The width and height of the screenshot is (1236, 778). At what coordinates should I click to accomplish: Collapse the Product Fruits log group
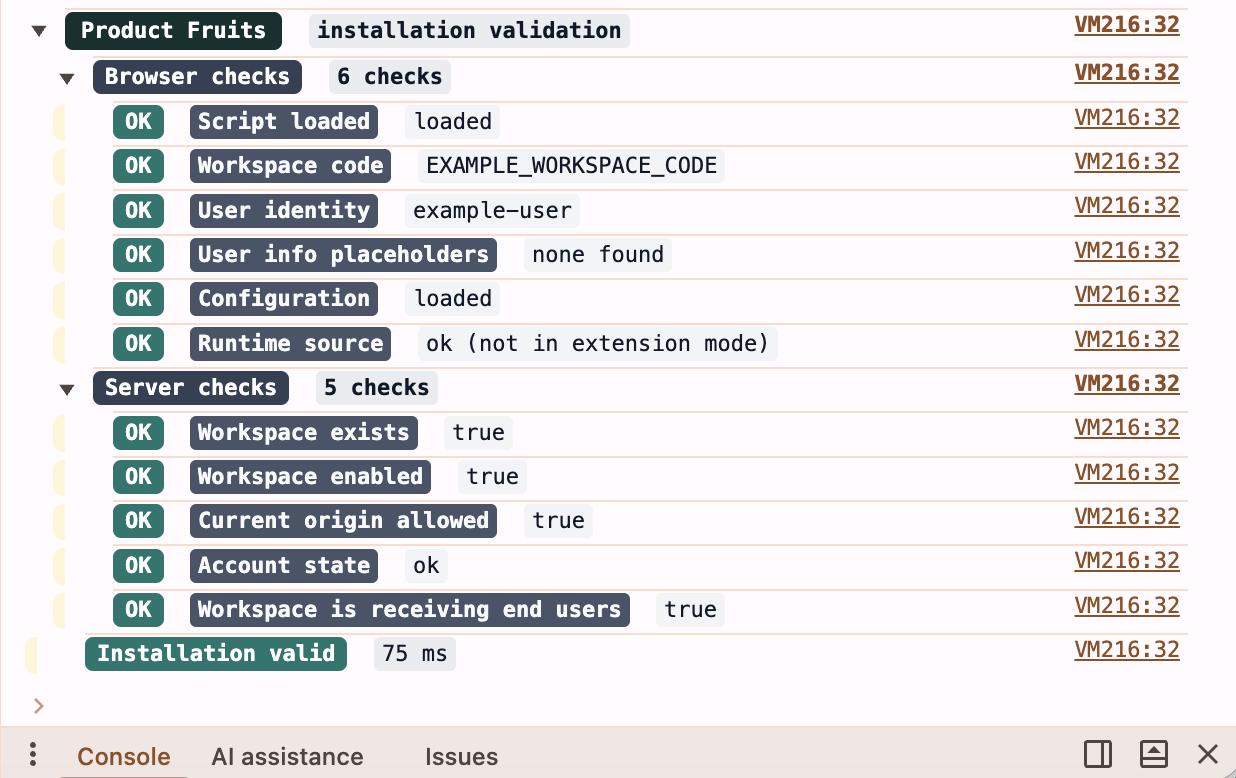39,31
